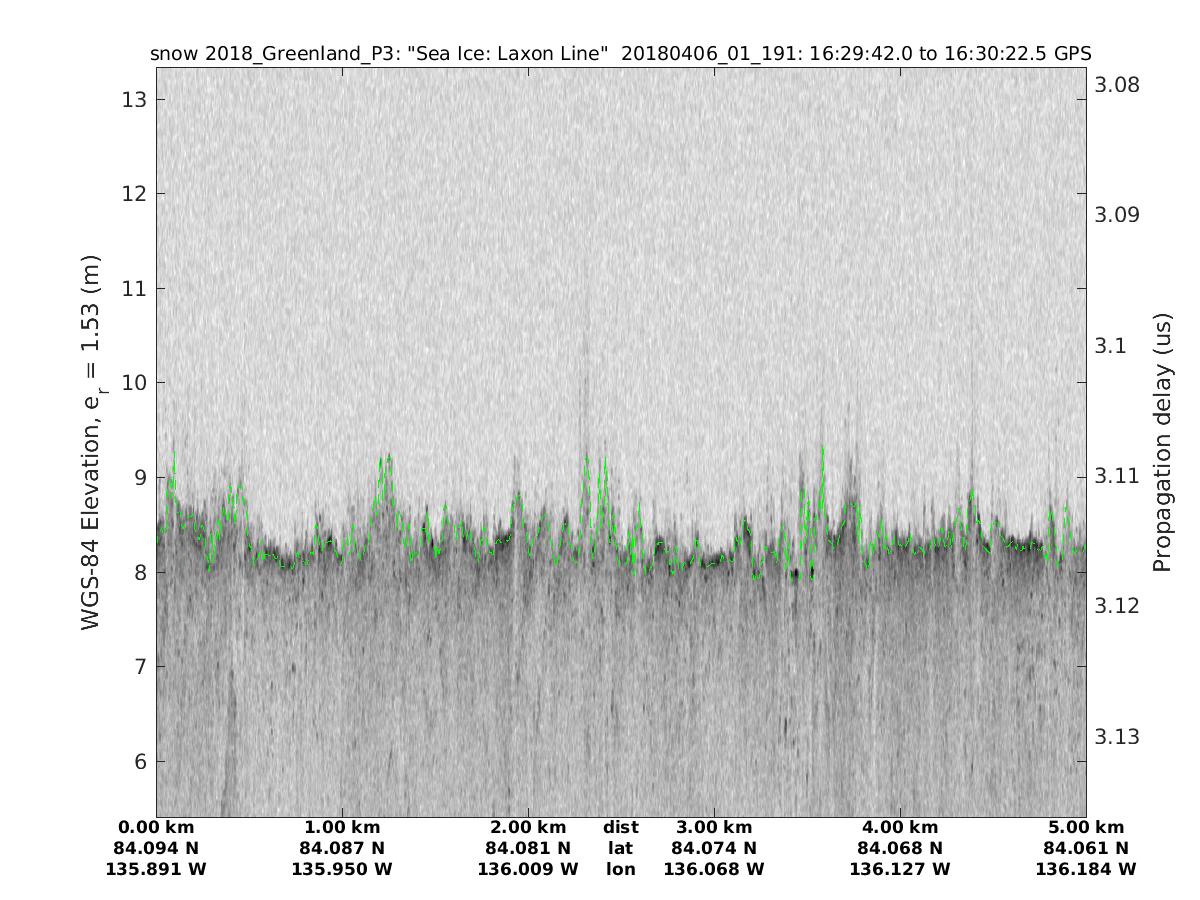Click the 136.127 W longitude label

tap(900, 870)
